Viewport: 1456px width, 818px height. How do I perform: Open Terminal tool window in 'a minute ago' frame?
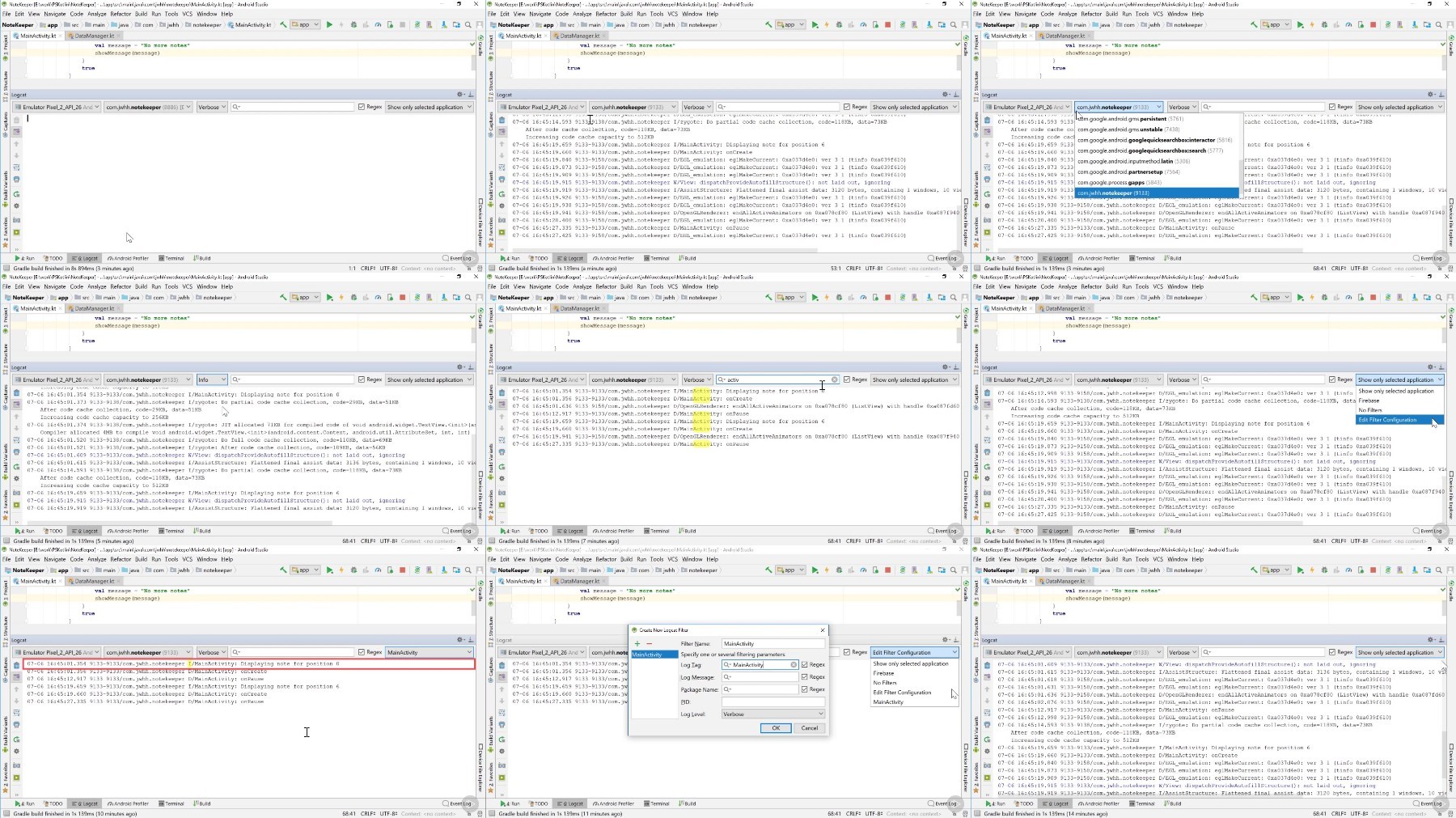click(658, 259)
